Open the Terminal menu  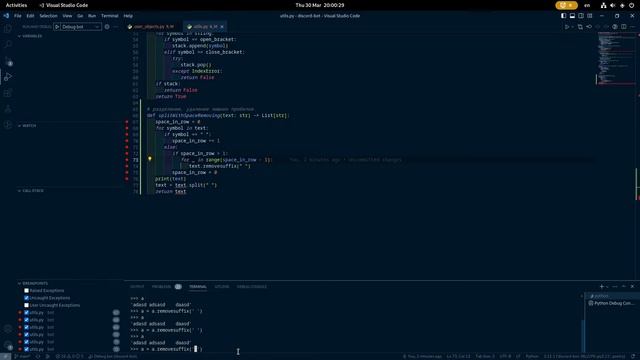pos(109,16)
